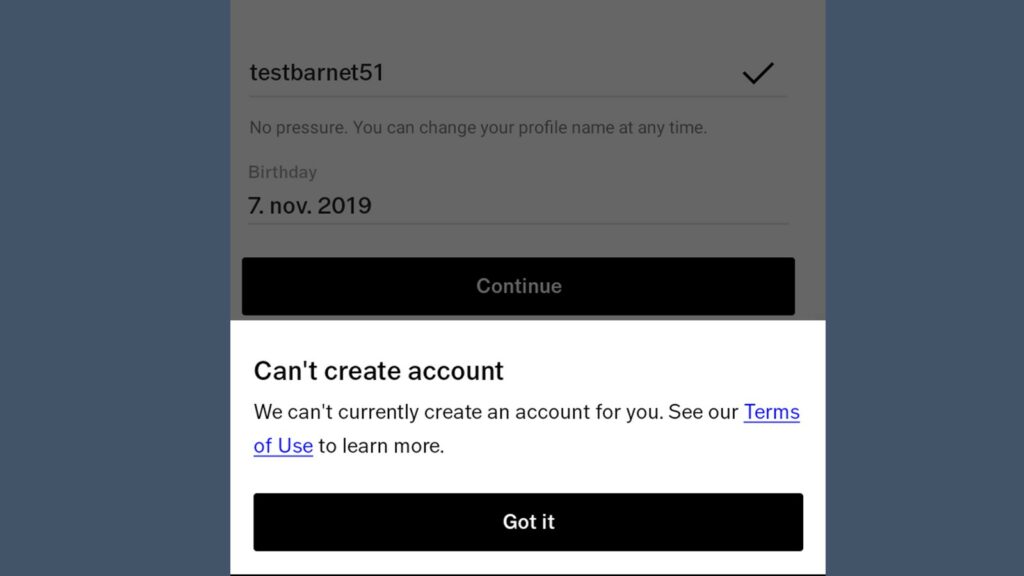This screenshot has width=1024, height=576.
Task: Select the year 2019 in birthday
Action: click(344, 206)
